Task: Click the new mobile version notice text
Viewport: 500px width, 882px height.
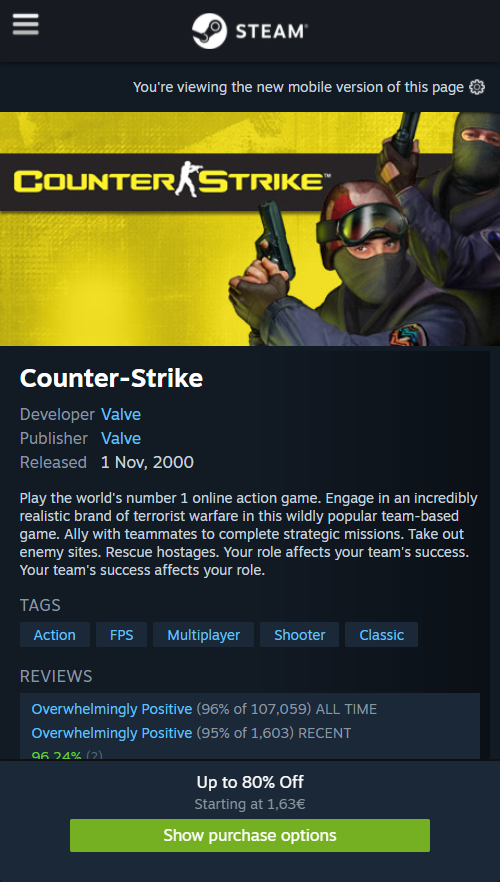Action: pos(298,87)
